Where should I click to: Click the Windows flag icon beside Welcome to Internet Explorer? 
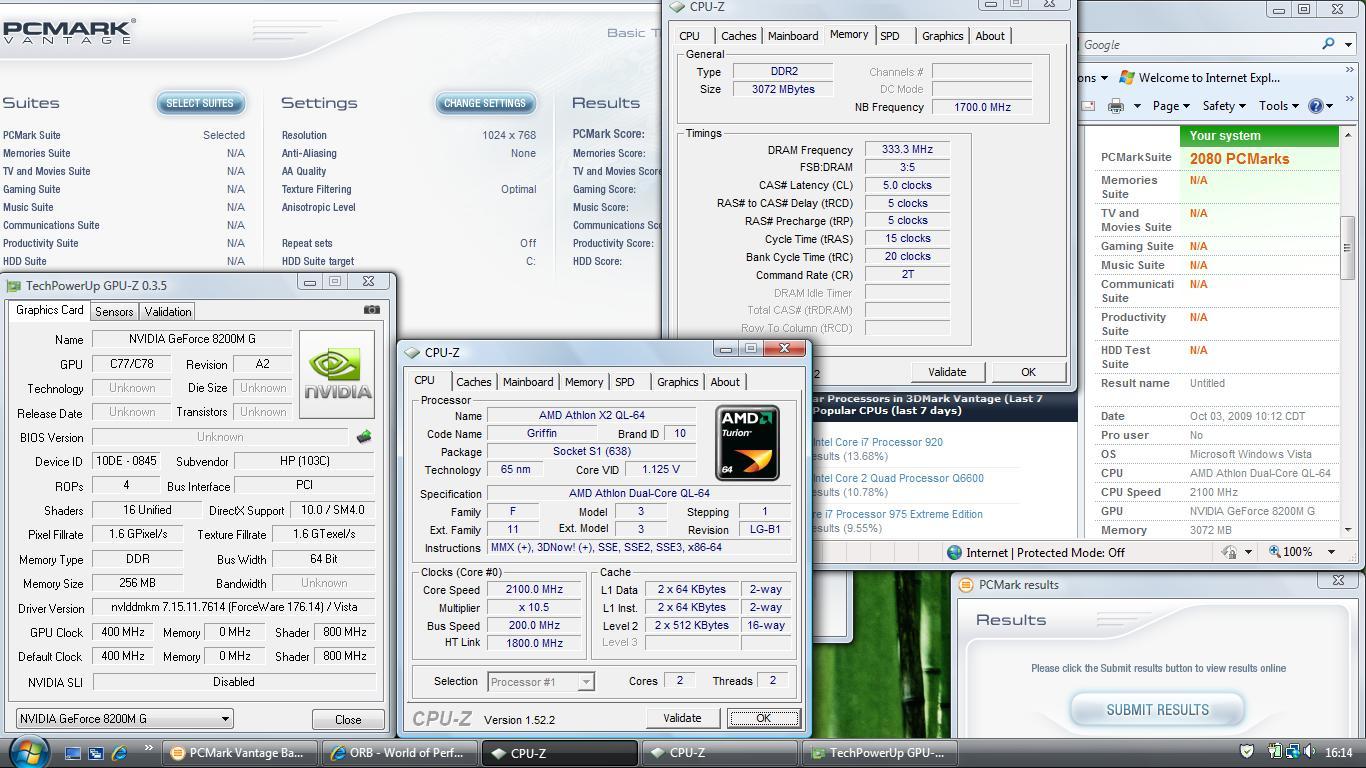point(1127,78)
